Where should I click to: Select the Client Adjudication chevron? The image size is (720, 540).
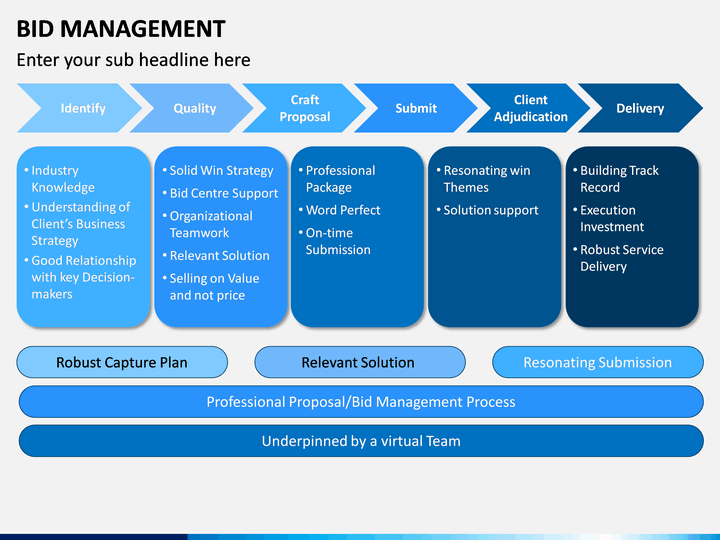pyautogui.click(x=529, y=108)
